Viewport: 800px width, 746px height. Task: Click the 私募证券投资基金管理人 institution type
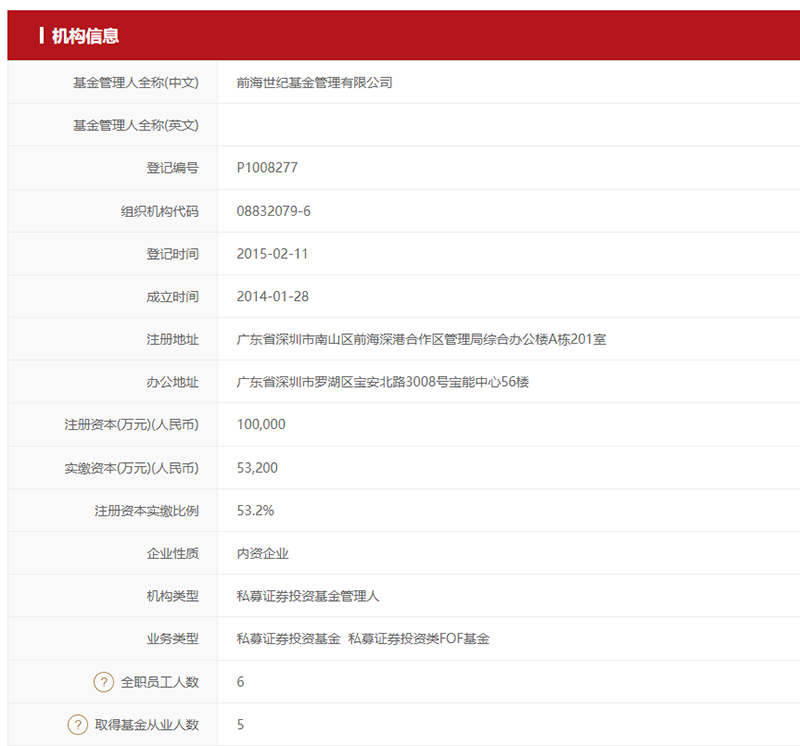point(308,596)
